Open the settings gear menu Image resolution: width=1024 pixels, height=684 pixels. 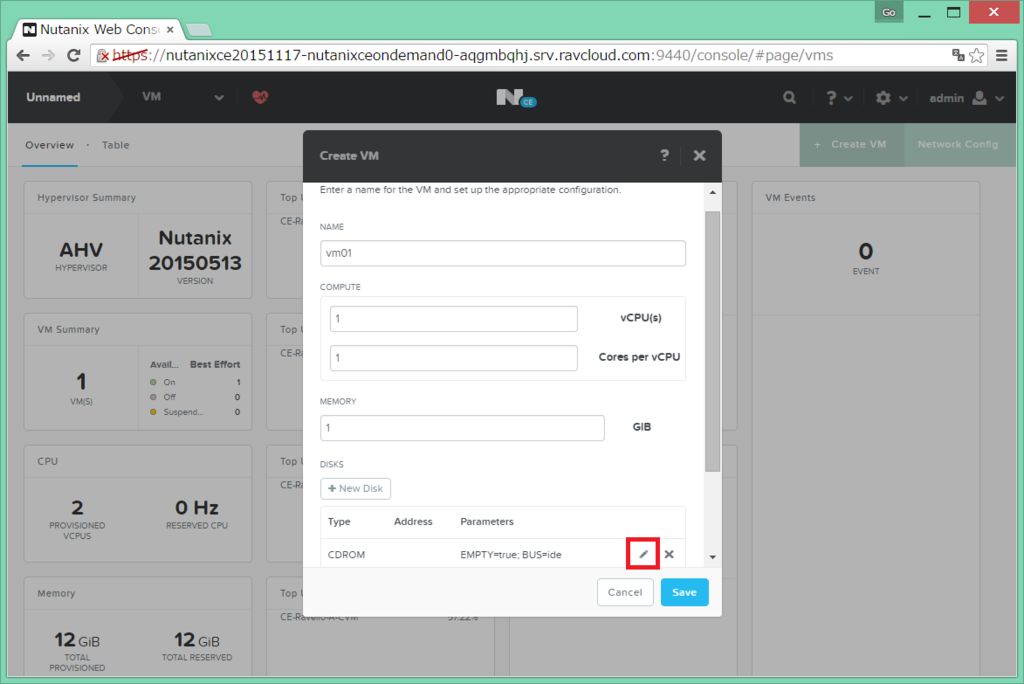point(891,98)
